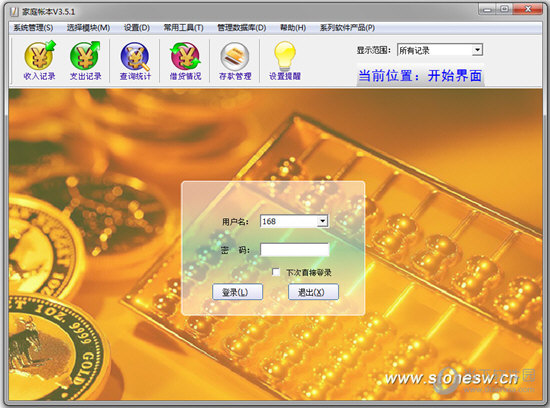Screen dimensions: 550x408
Task: Open the 管理数据库(D) menu
Action: pyautogui.click(x=242, y=28)
